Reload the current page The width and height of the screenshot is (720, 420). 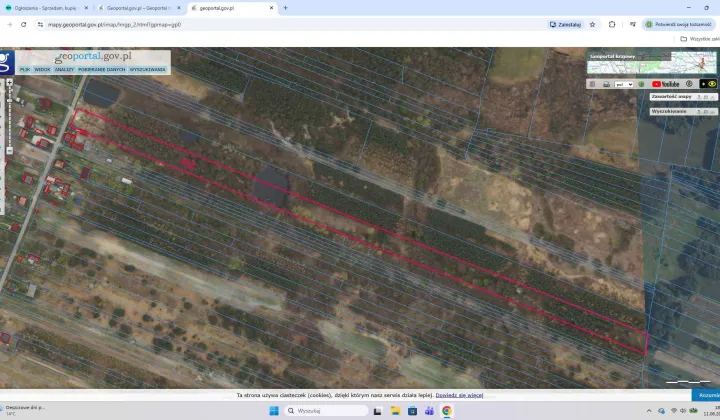tap(23, 24)
